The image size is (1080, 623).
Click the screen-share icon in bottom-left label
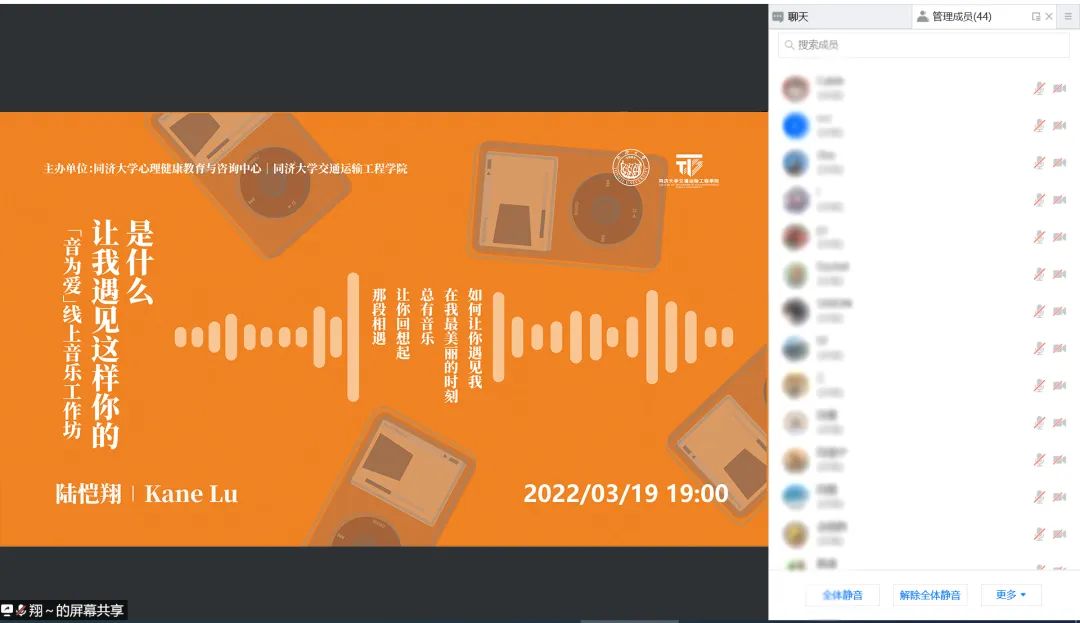pos(7,610)
